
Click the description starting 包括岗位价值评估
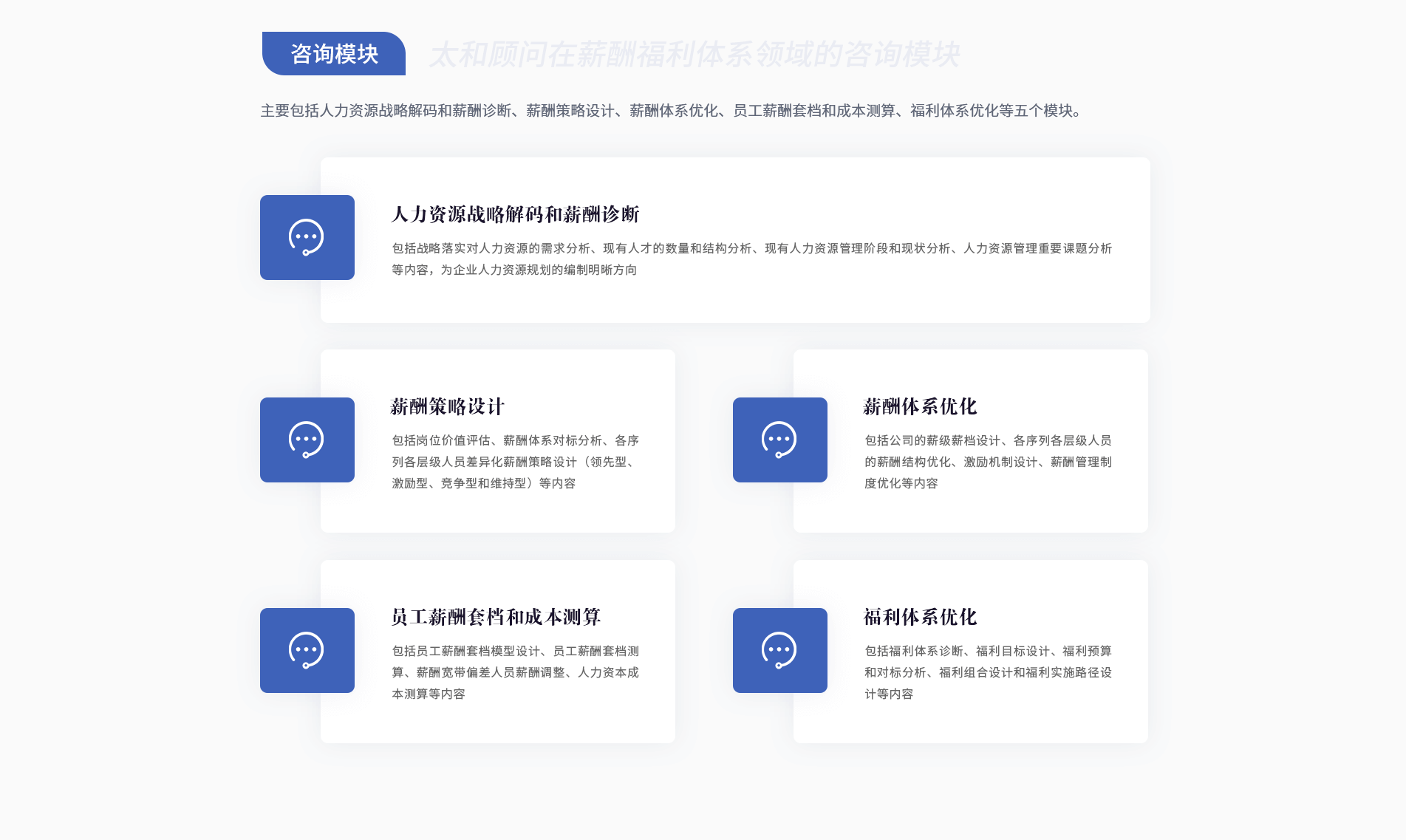pyautogui.click(x=516, y=462)
